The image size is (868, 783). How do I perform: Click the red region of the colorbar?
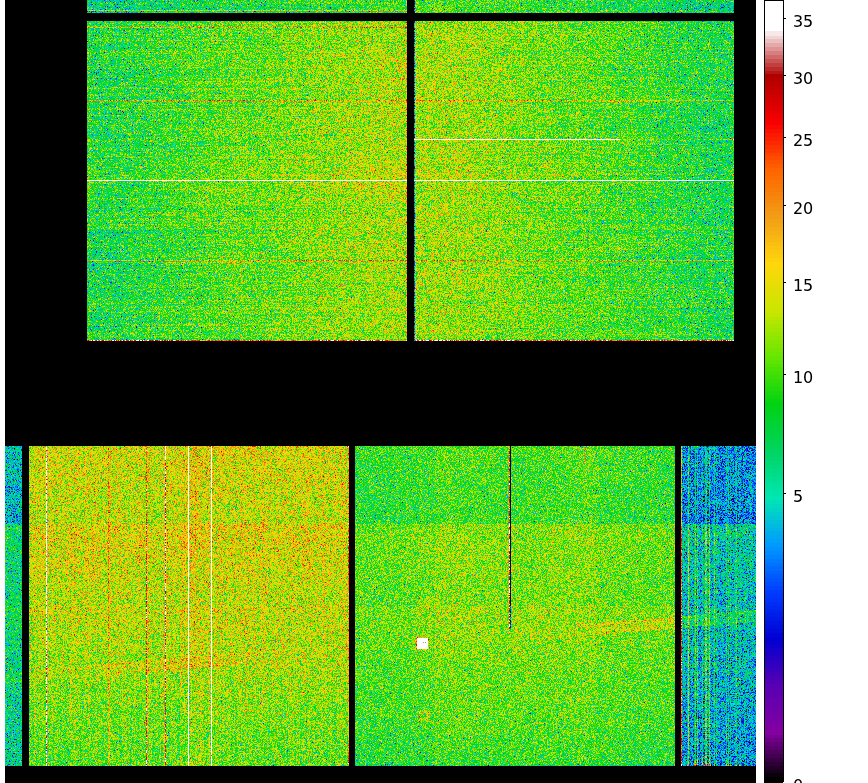point(774,110)
